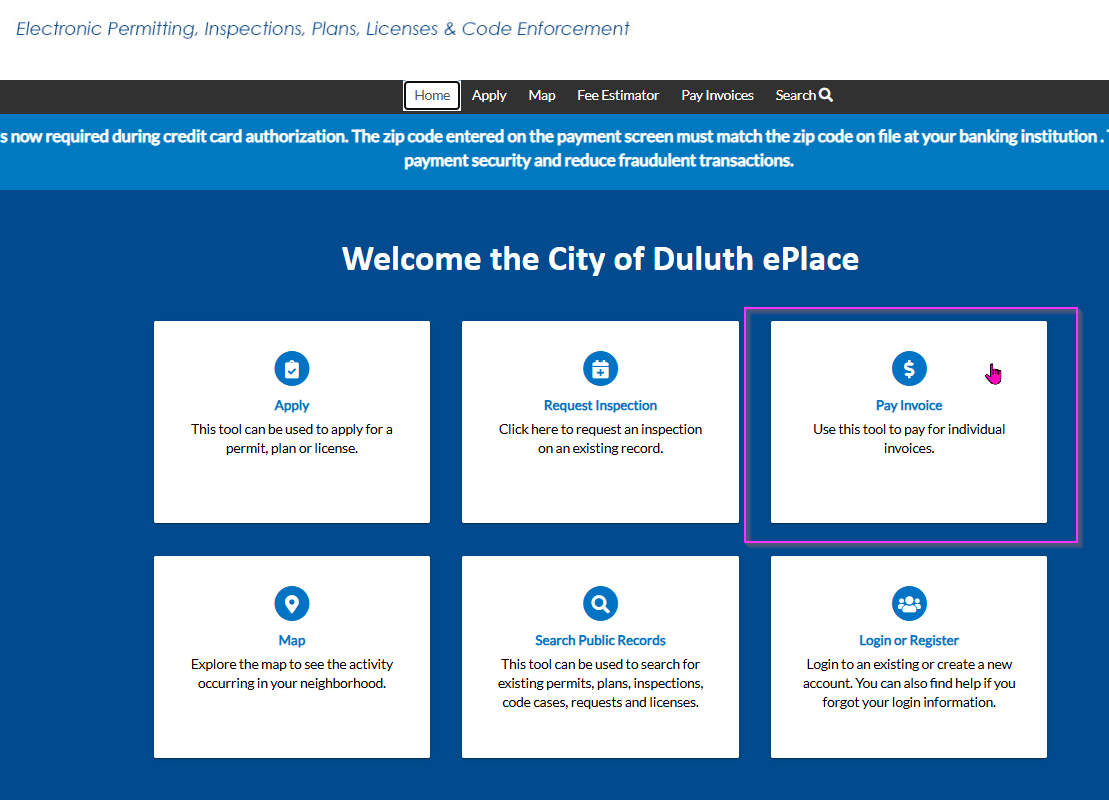Screen dimensions: 1109x800
Task: Open Pay Invoices in the navigation bar
Action: pyautogui.click(x=717, y=95)
